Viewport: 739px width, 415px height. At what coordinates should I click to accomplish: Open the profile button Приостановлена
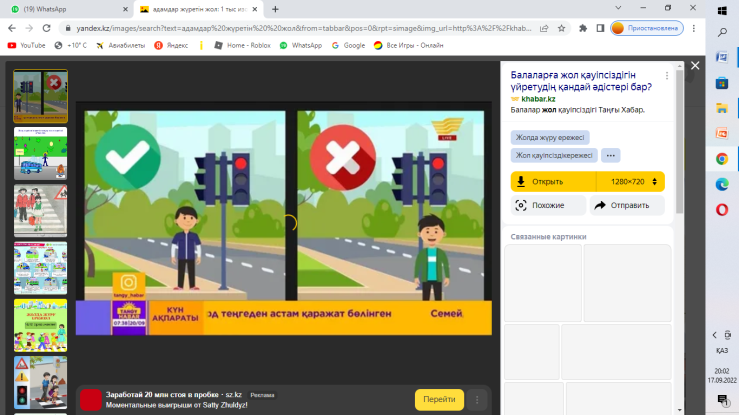point(647,28)
